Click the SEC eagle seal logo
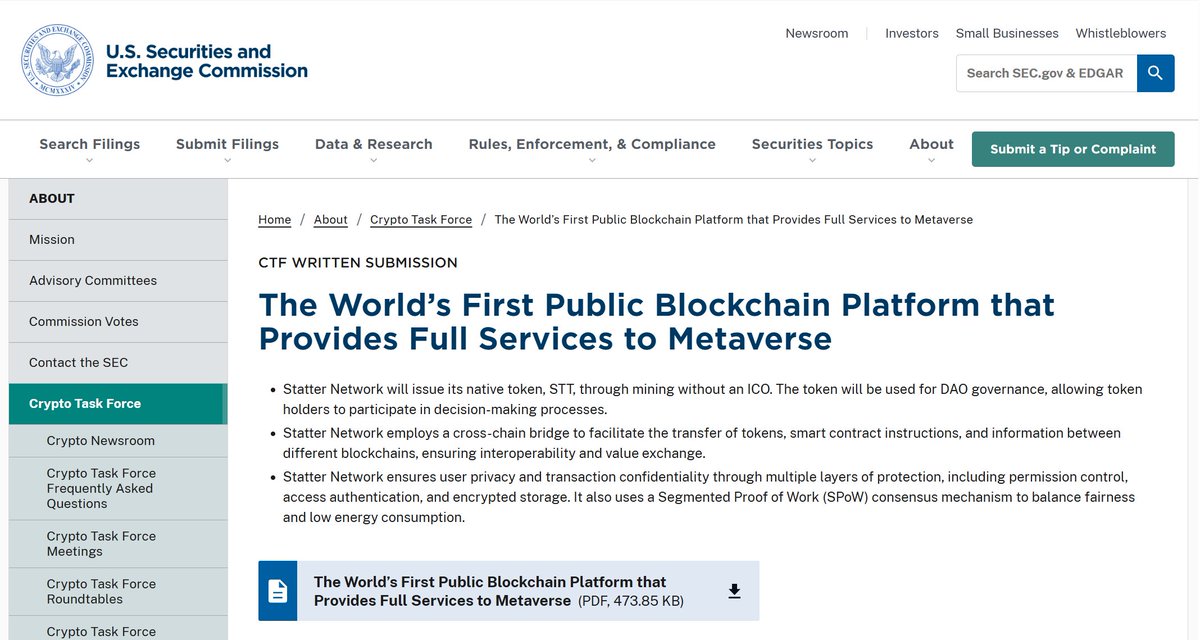 pyautogui.click(x=57, y=60)
